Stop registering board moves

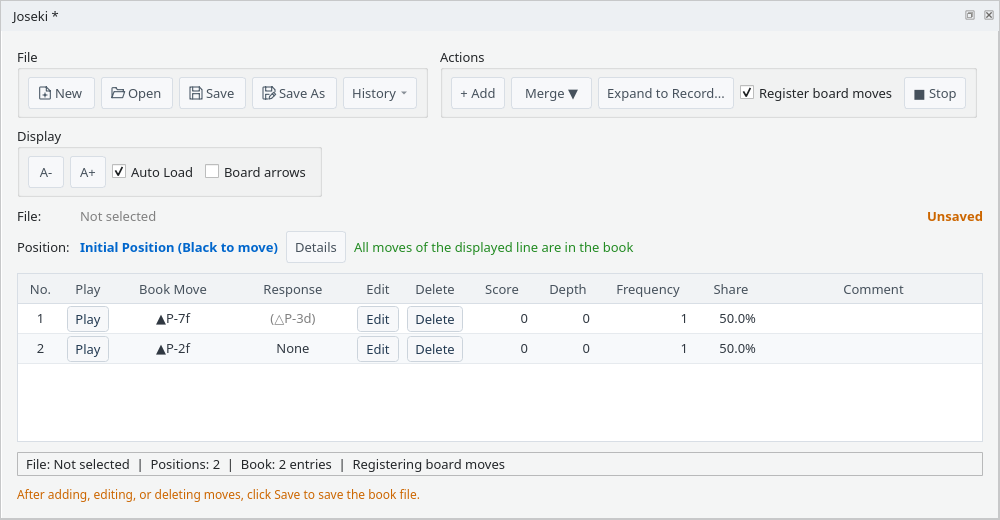click(935, 93)
